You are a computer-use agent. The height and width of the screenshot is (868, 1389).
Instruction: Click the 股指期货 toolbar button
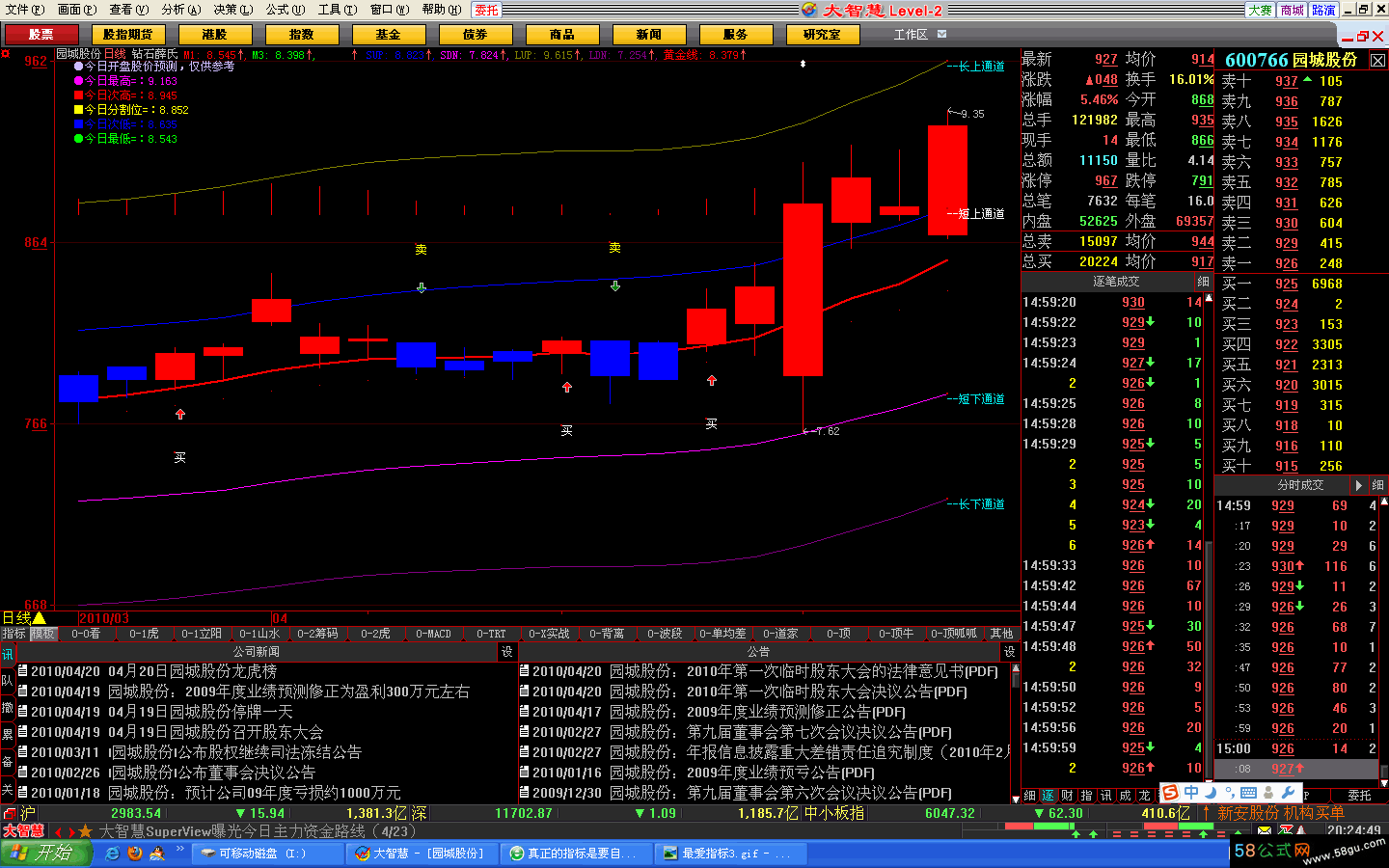pos(127,34)
